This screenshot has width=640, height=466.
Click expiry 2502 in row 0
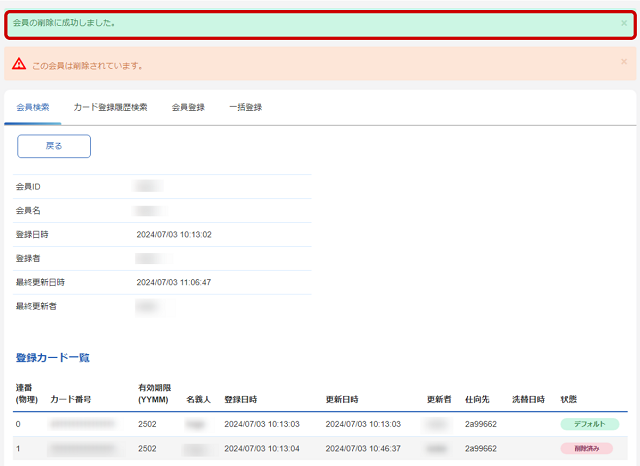147,424
